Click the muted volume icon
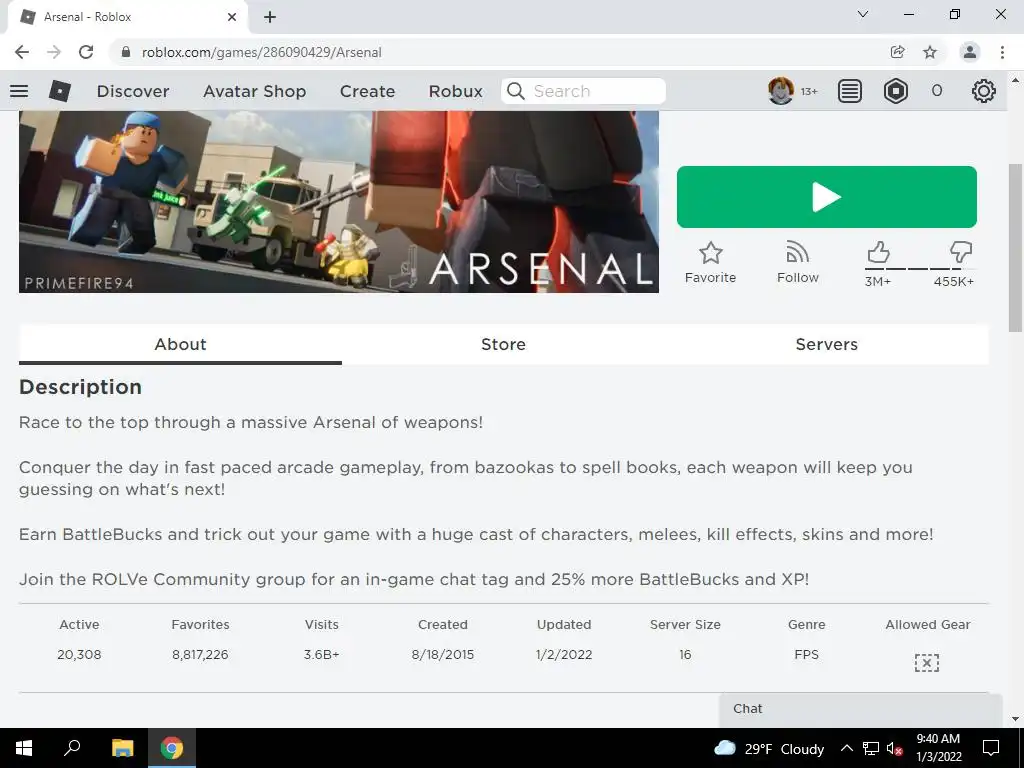The width and height of the screenshot is (1024, 768). coord(895,748)
